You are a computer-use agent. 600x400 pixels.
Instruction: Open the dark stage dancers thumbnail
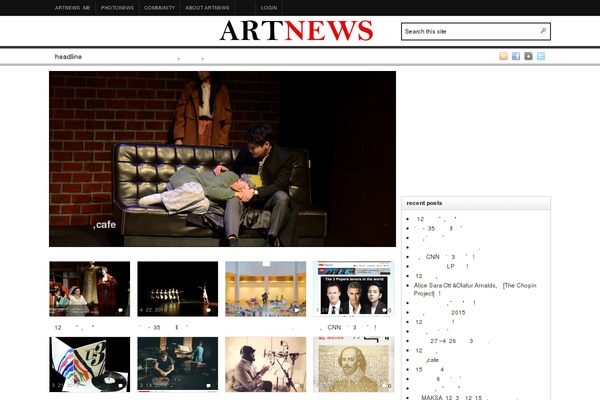pyautogui.click(x=178, y=289)
